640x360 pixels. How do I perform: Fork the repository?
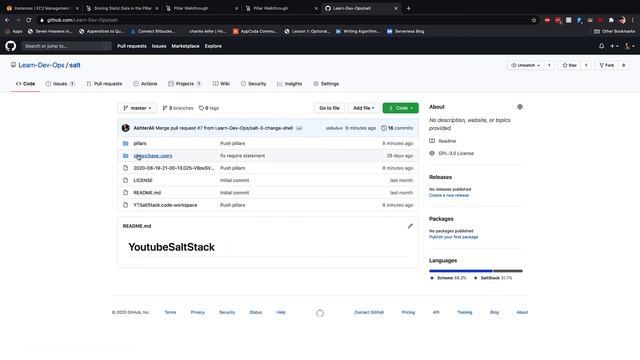click(x=606, y=65)
